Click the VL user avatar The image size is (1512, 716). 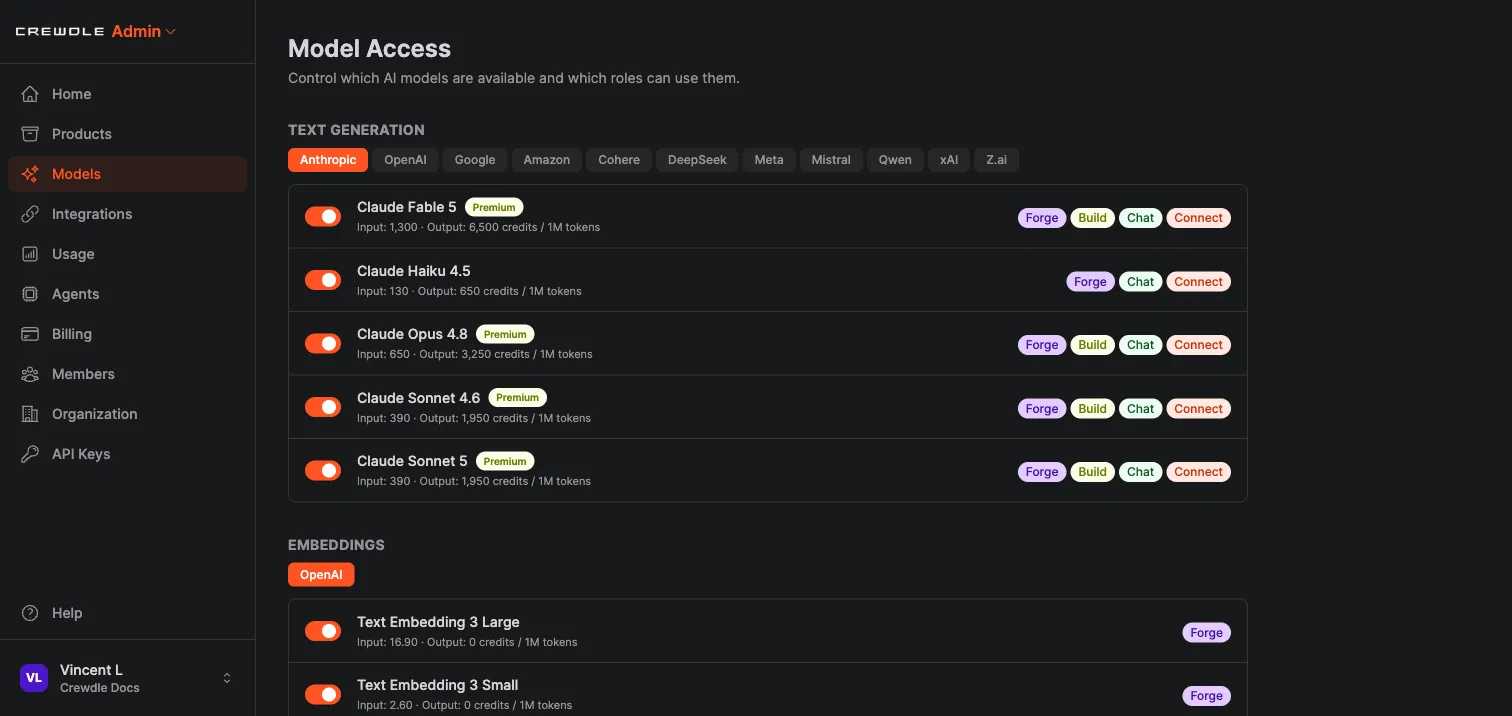34,678
